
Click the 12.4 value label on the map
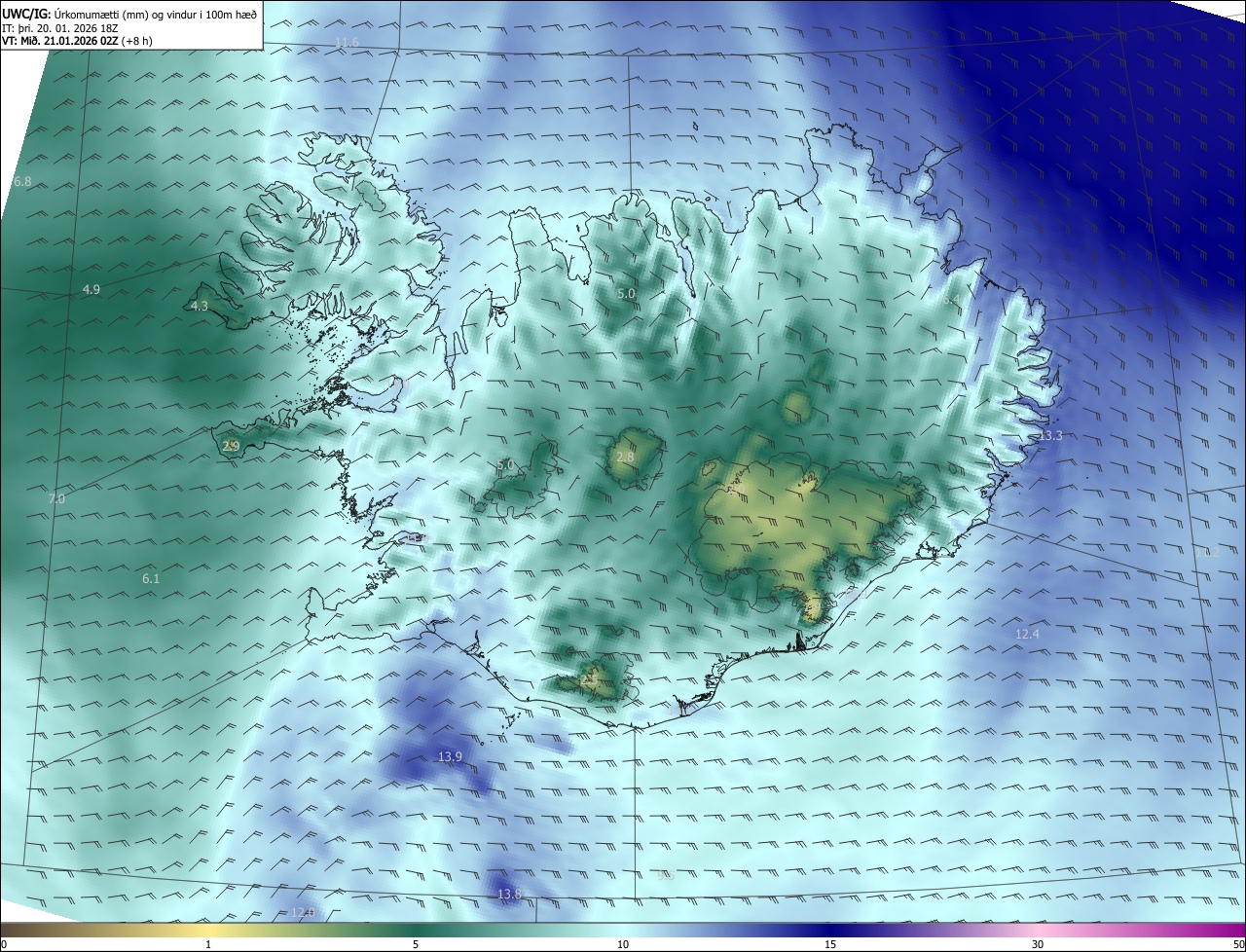point(1028,635)
